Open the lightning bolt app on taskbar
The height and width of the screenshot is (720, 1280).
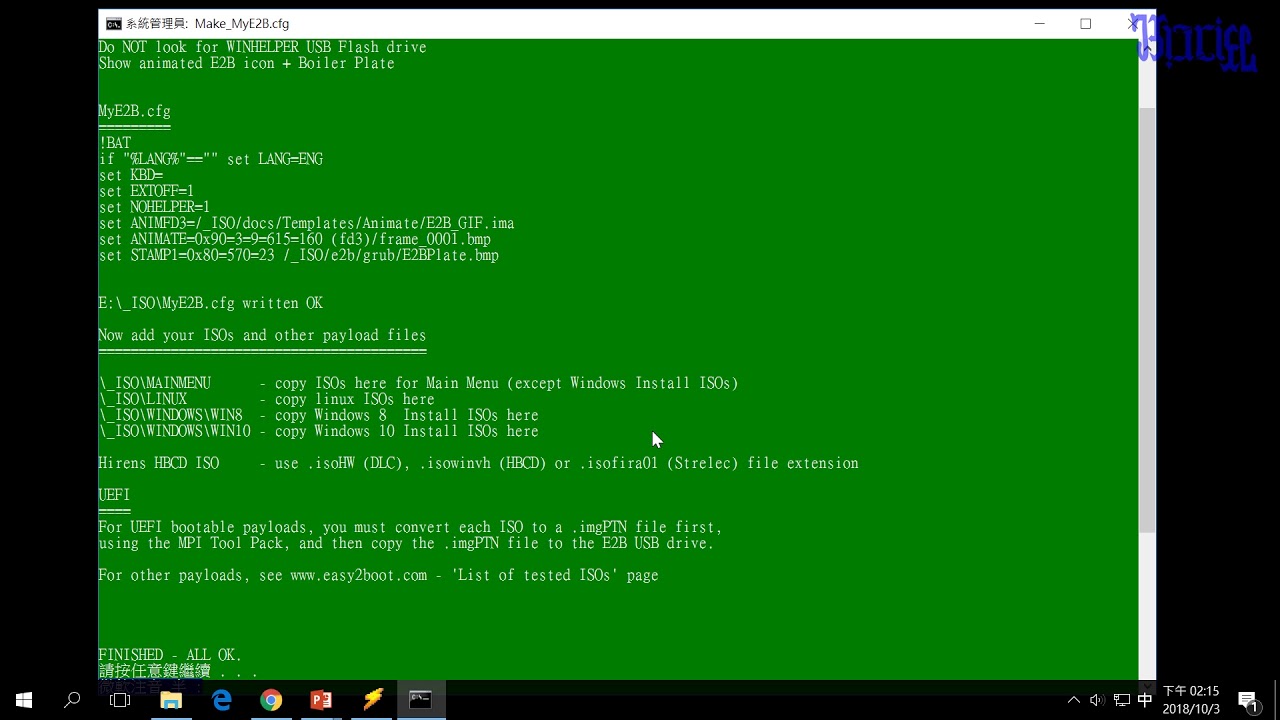(x=372, y=700)
